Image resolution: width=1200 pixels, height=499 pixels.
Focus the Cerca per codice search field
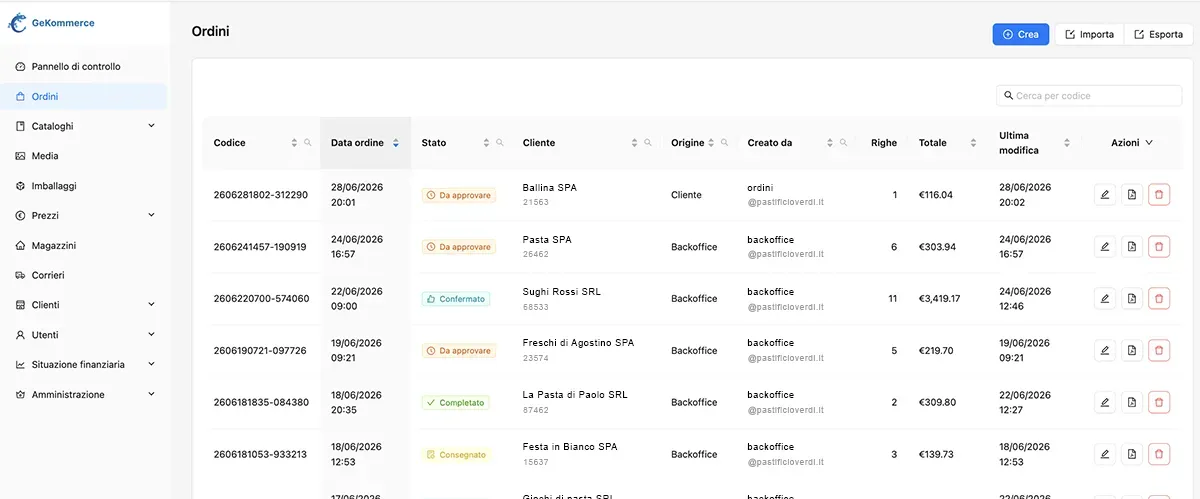point(1089,95)
